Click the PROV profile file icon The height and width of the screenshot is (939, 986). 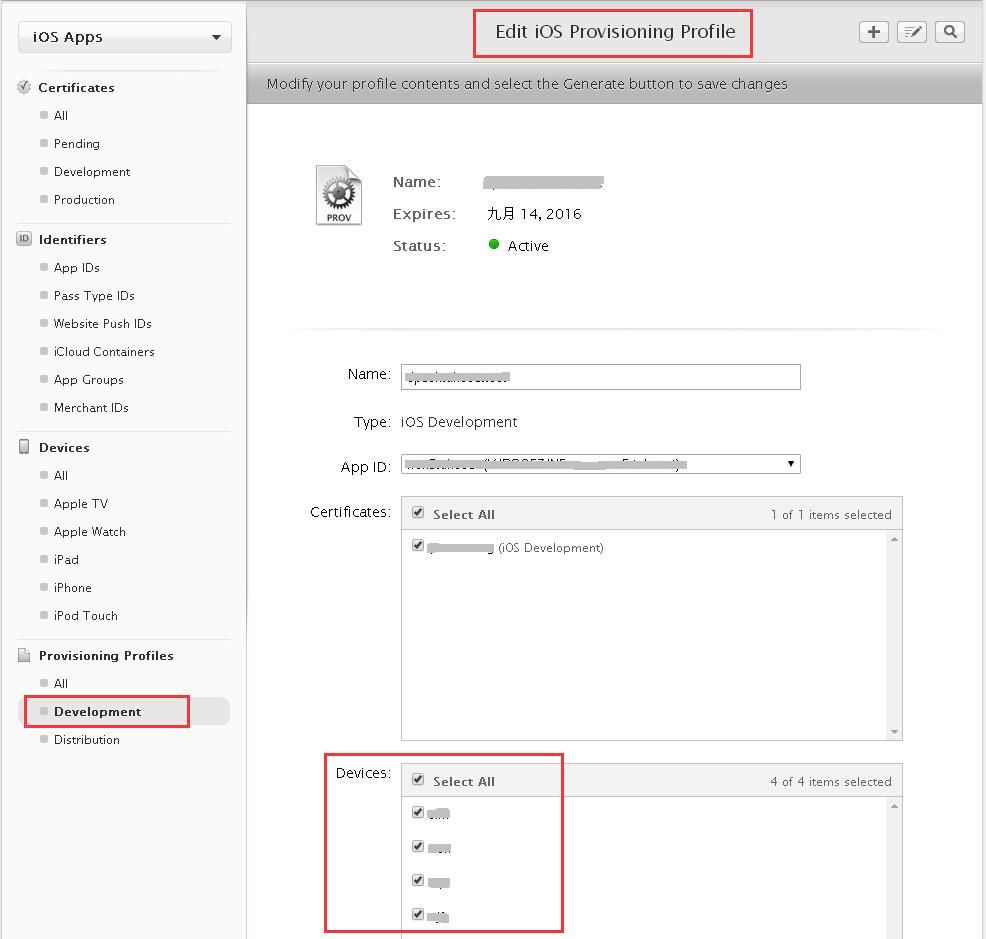pos(338,195)
